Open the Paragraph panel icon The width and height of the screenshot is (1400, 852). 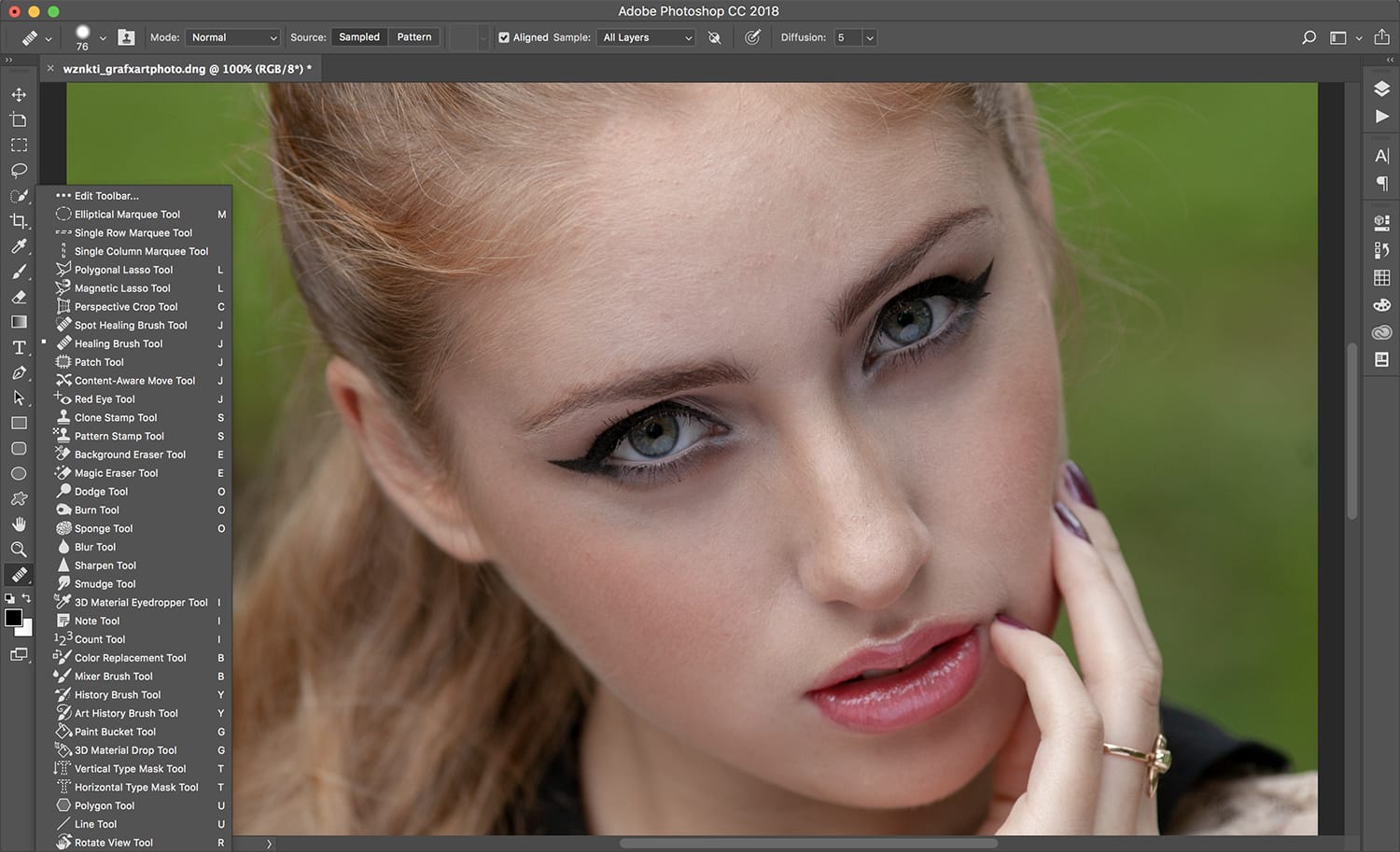pyautogui.click(x=1382, y=184)
